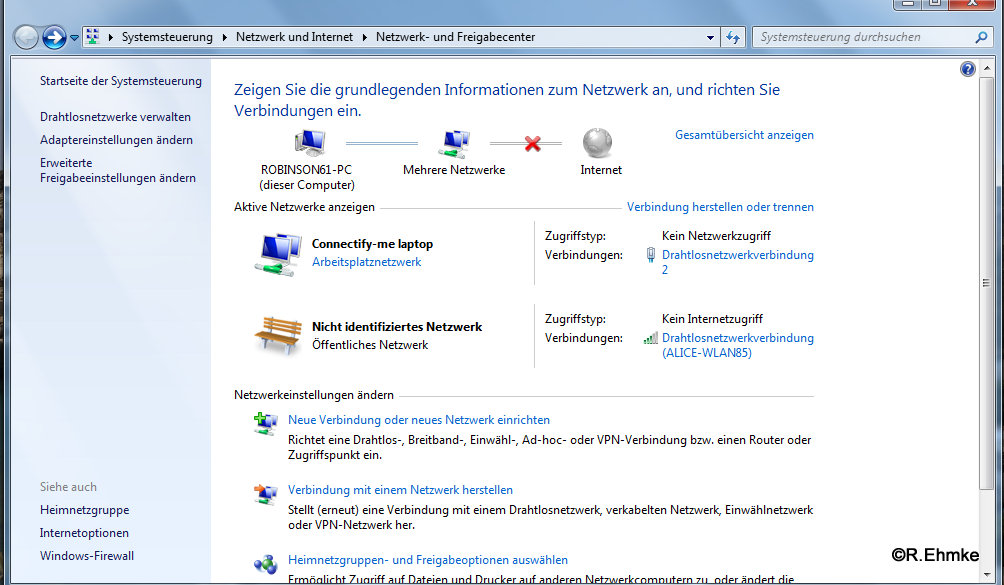Click the Systemsteuerung durchsuchen search field
The height and width of the screenshot is (585, 1004).
click(x=864, y=37)
